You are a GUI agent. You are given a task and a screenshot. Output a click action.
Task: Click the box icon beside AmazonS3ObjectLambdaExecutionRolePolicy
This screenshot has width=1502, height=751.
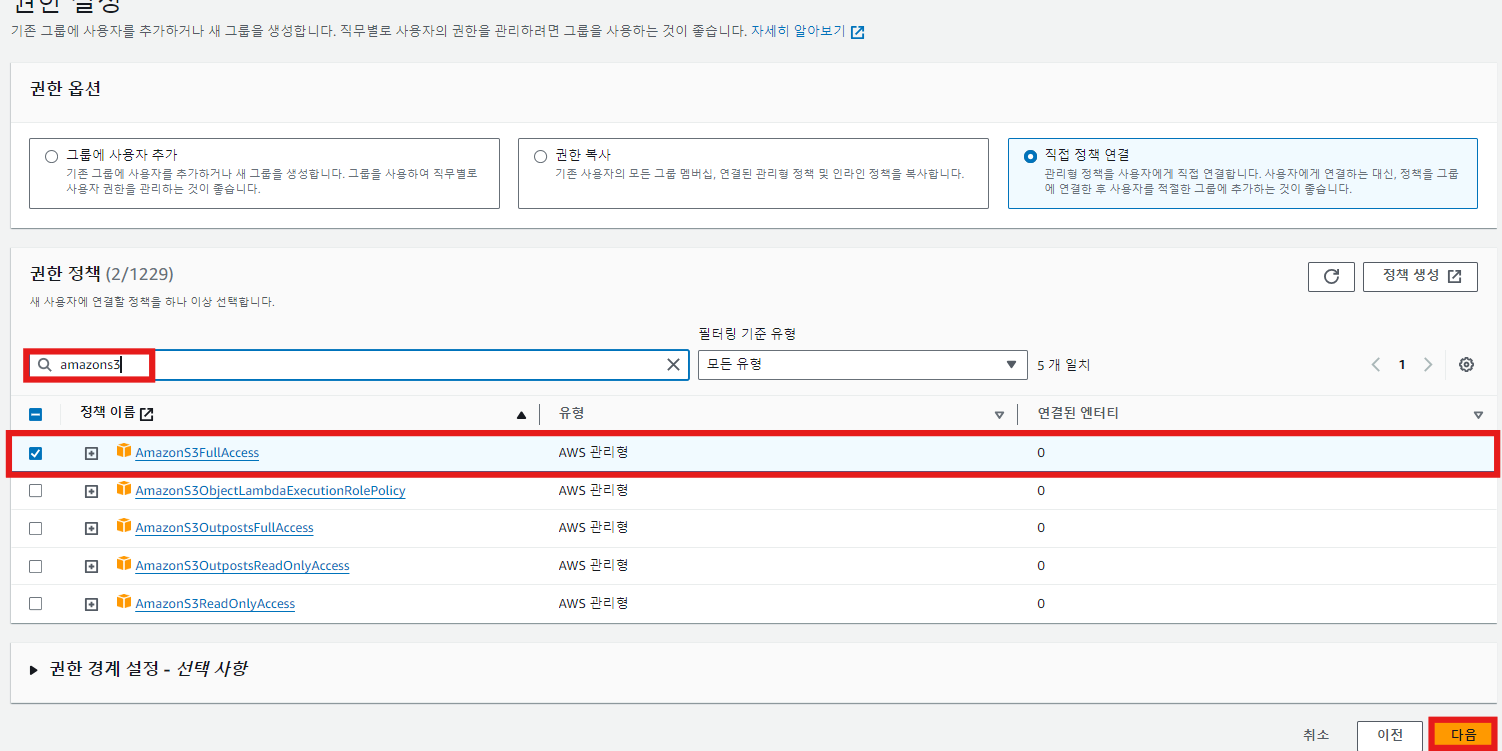tap(124, 489)
